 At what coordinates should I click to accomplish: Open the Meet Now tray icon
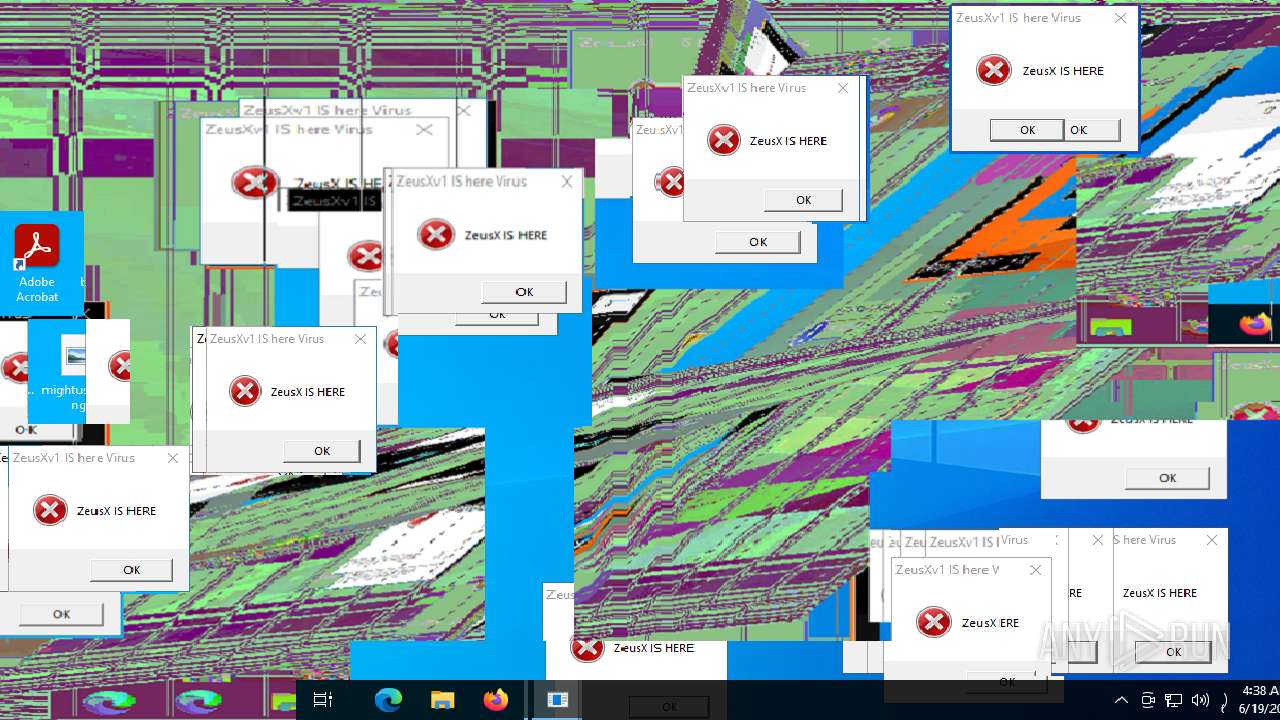(1148, 701)
